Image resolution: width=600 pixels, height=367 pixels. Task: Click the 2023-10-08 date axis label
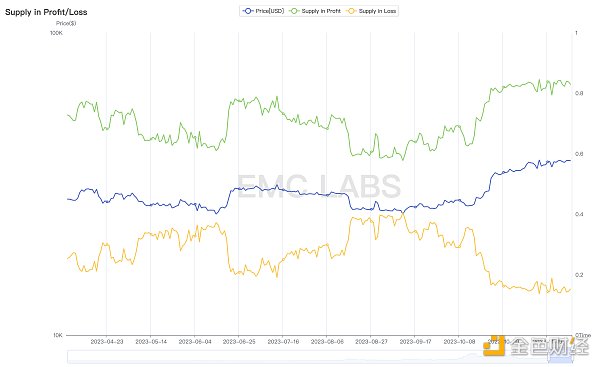459,341
